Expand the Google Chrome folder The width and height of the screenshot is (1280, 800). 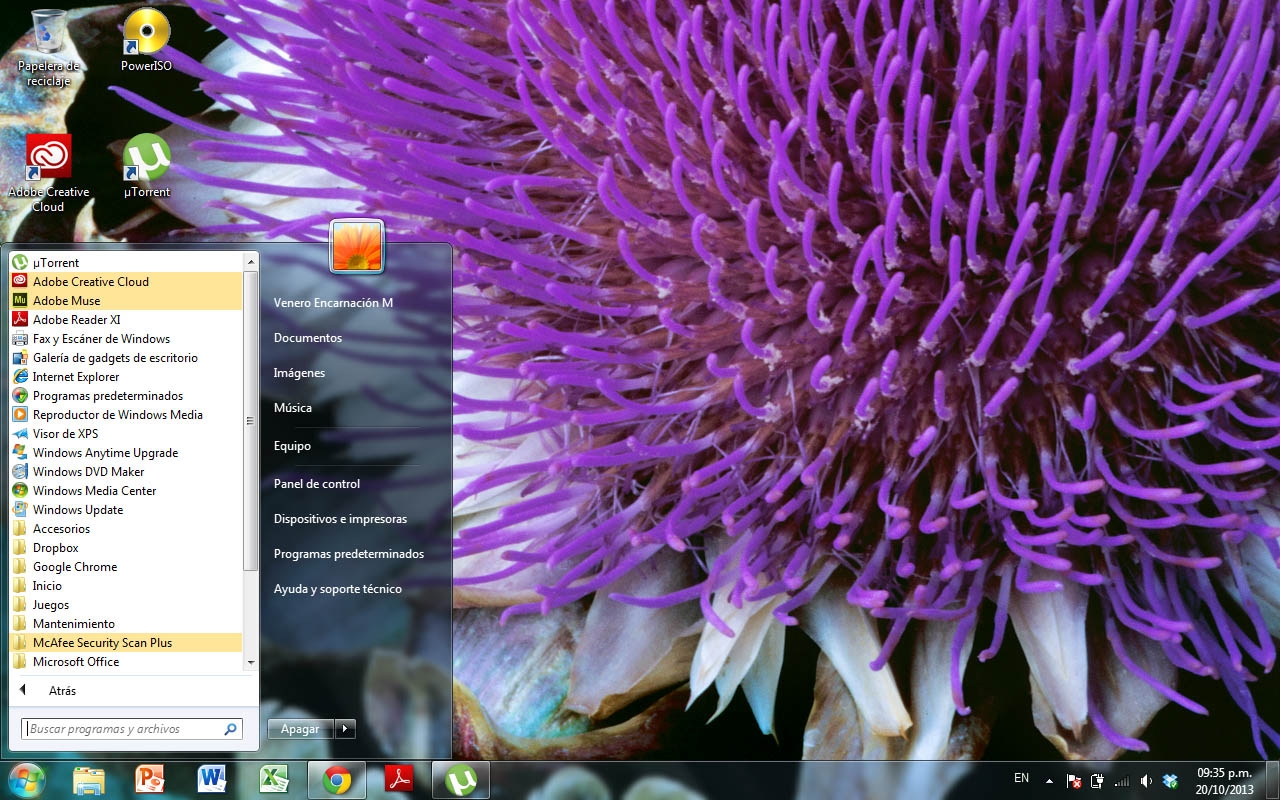click(x=126, y=566)
